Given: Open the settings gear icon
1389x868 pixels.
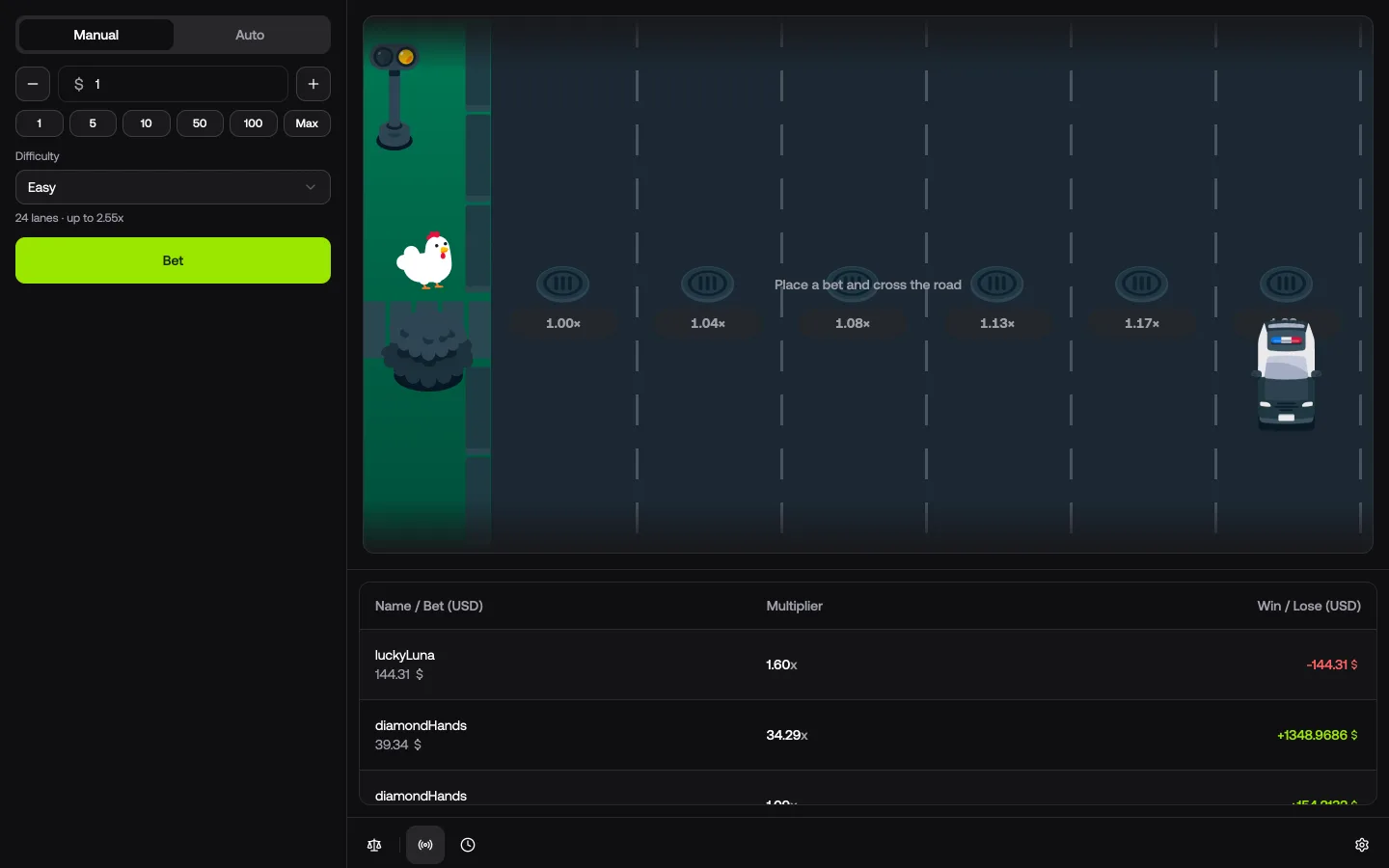Looking at the screenshot, I should (x=1362, y=845).
